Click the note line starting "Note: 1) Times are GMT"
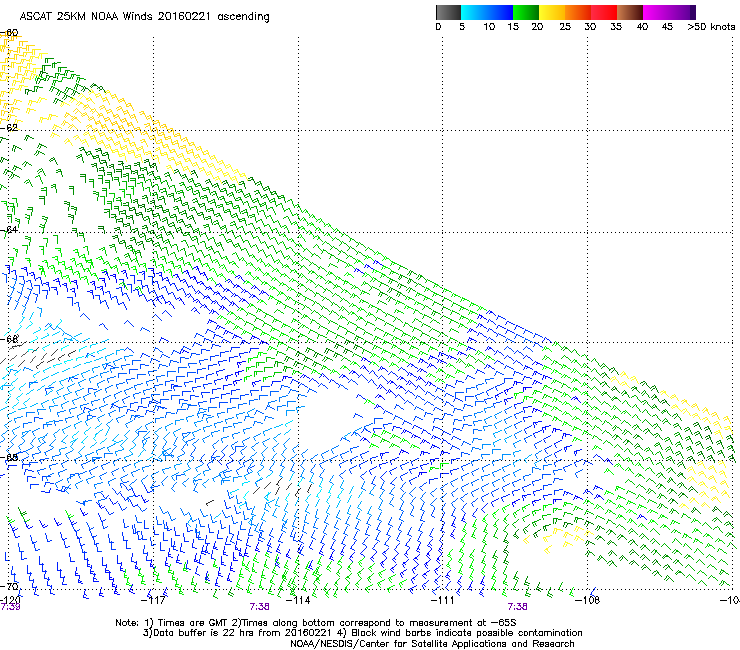 [316, 623]
